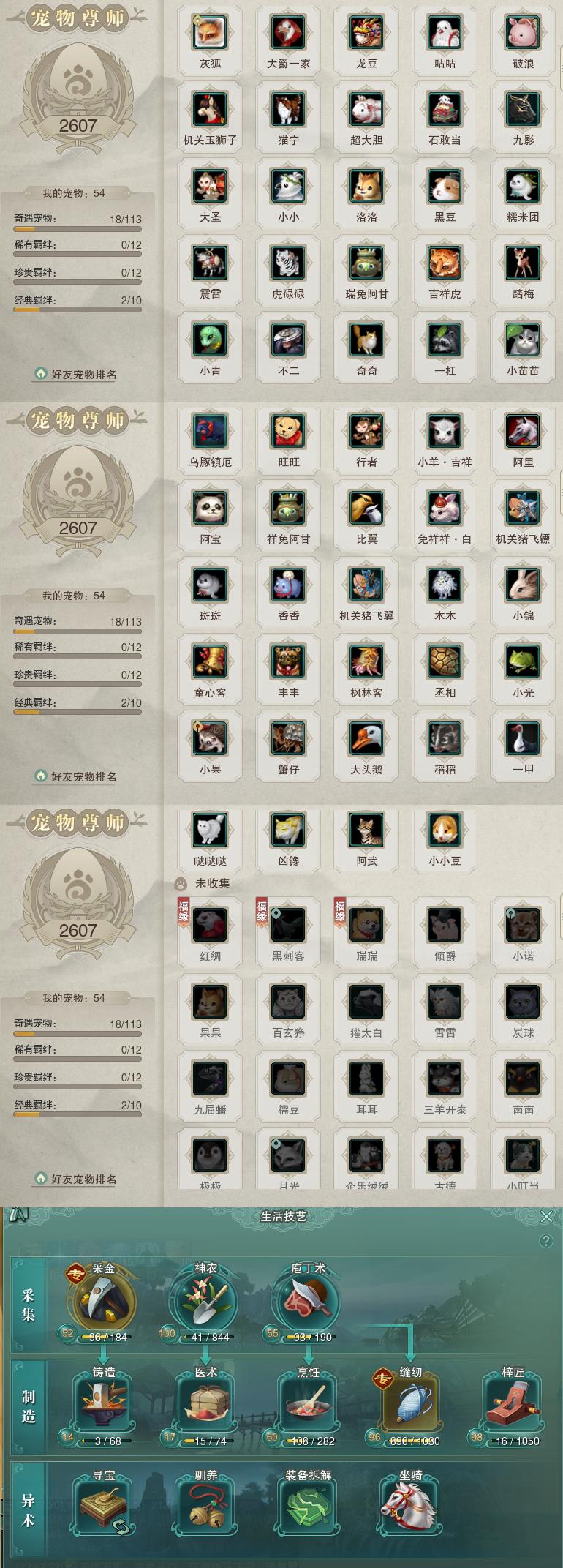
Task: Select the 异术 category label
Action: [x=29, y=1511]
